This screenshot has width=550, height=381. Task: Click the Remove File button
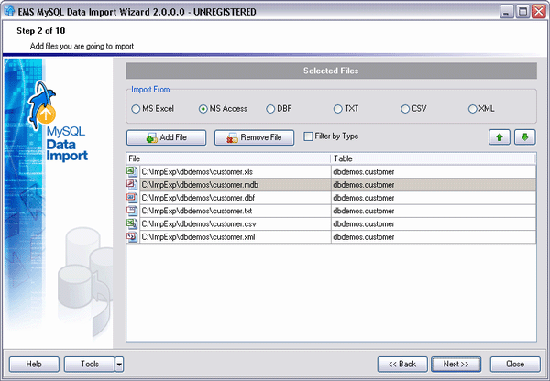click(x=254, y=138)
